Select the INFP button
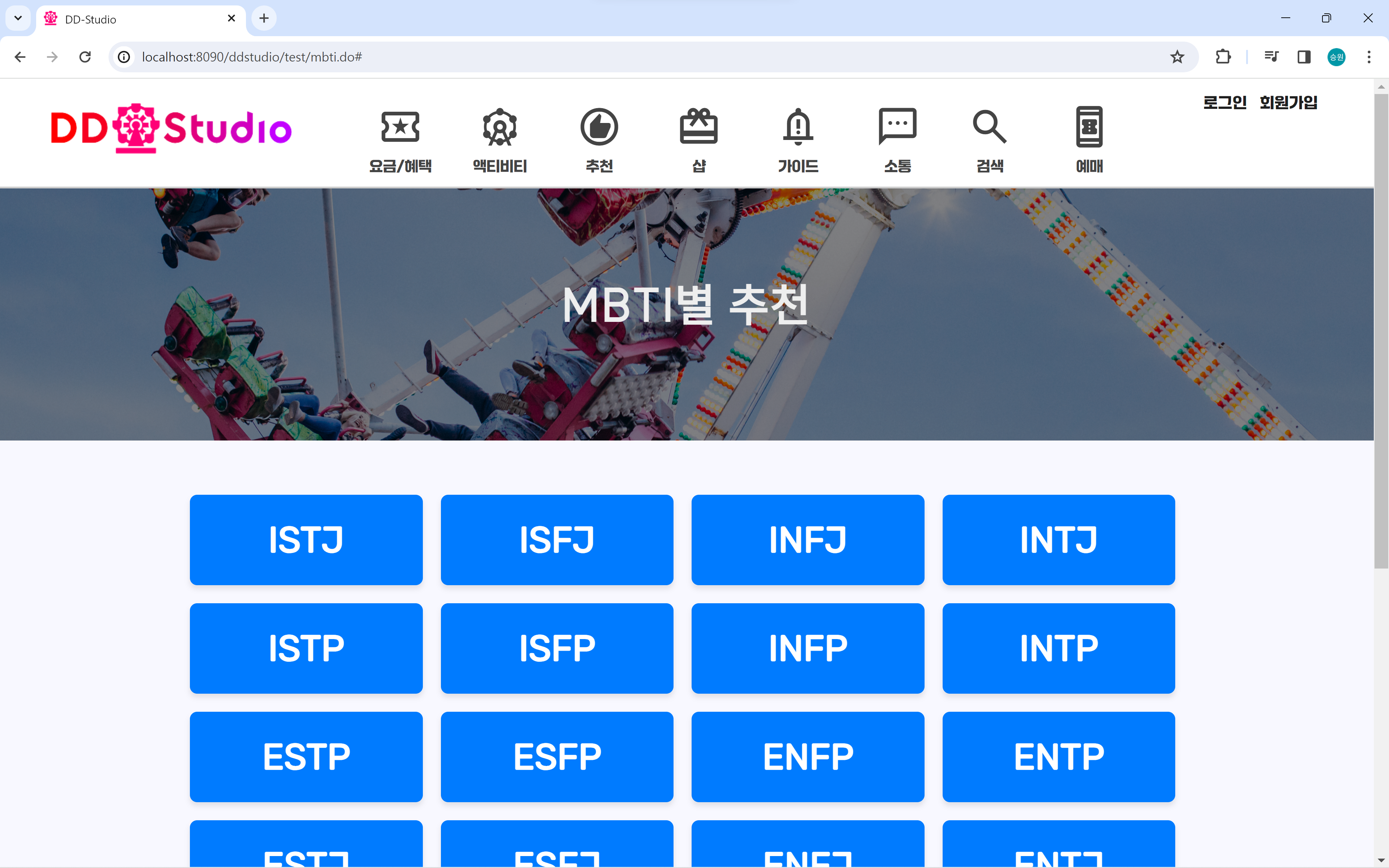This screenshot has width=1389, height=868. click(x=808, y=648)
